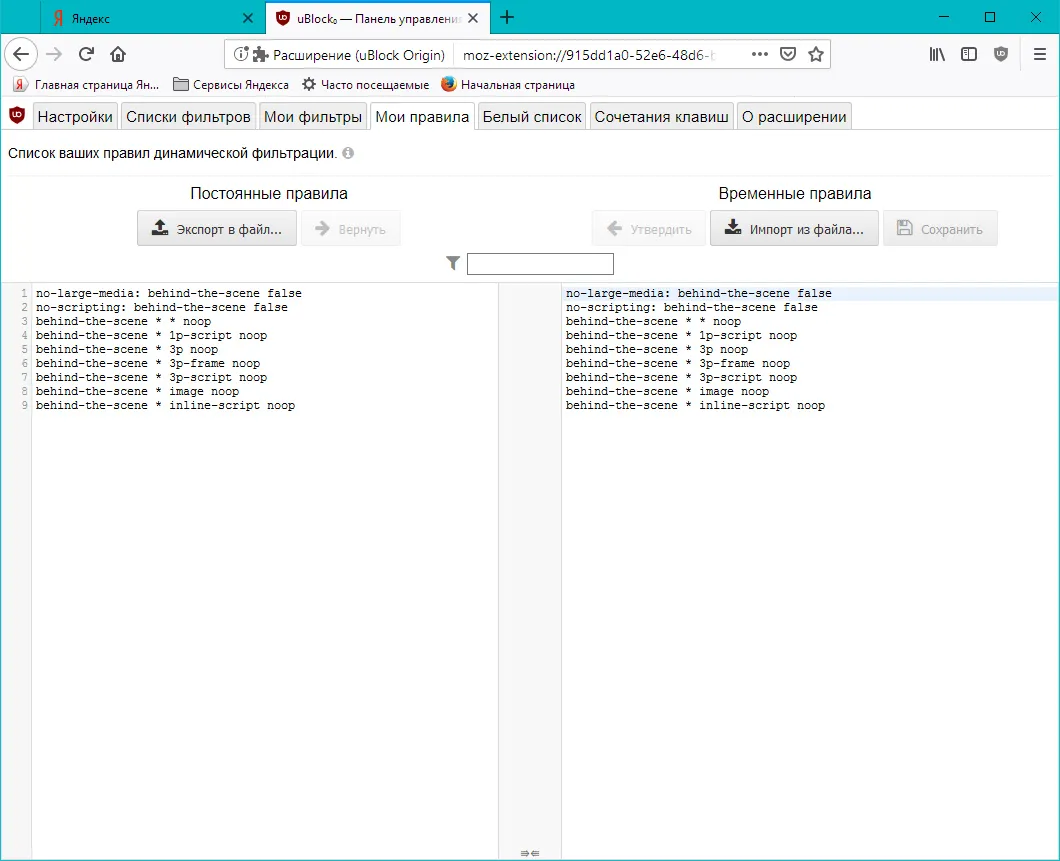Select the Настройки tab
This screenshot has width=1060, height=861.
(x=75, y=117)
